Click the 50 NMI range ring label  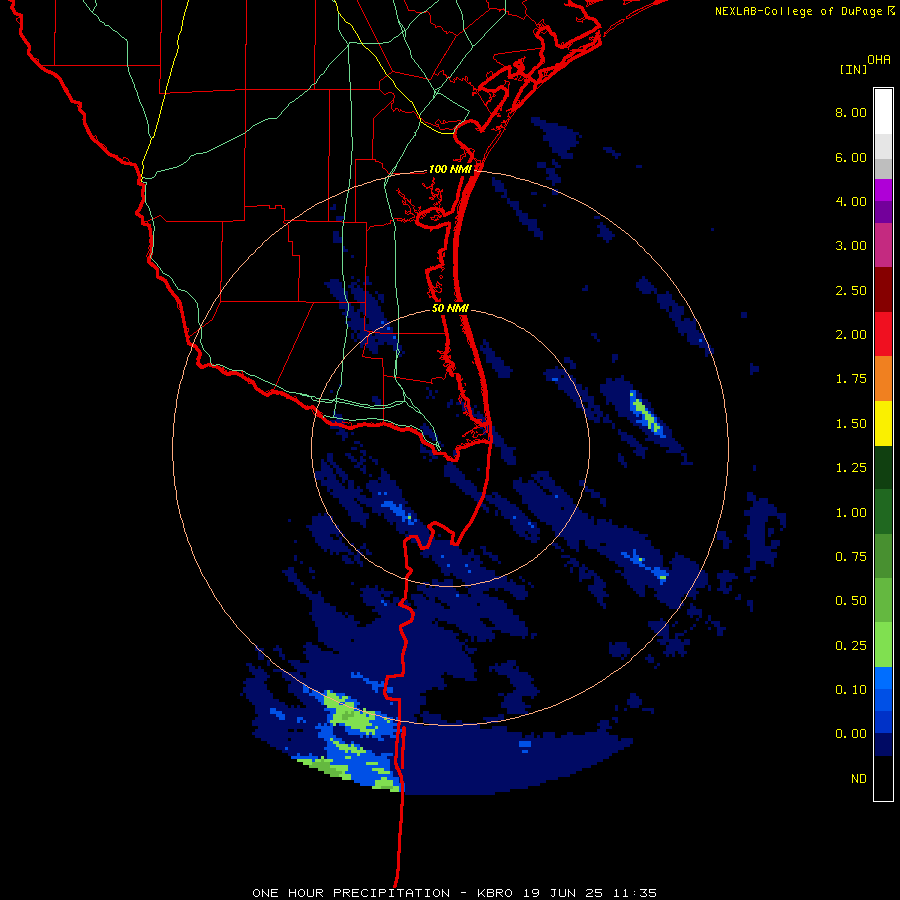[451, 308]
